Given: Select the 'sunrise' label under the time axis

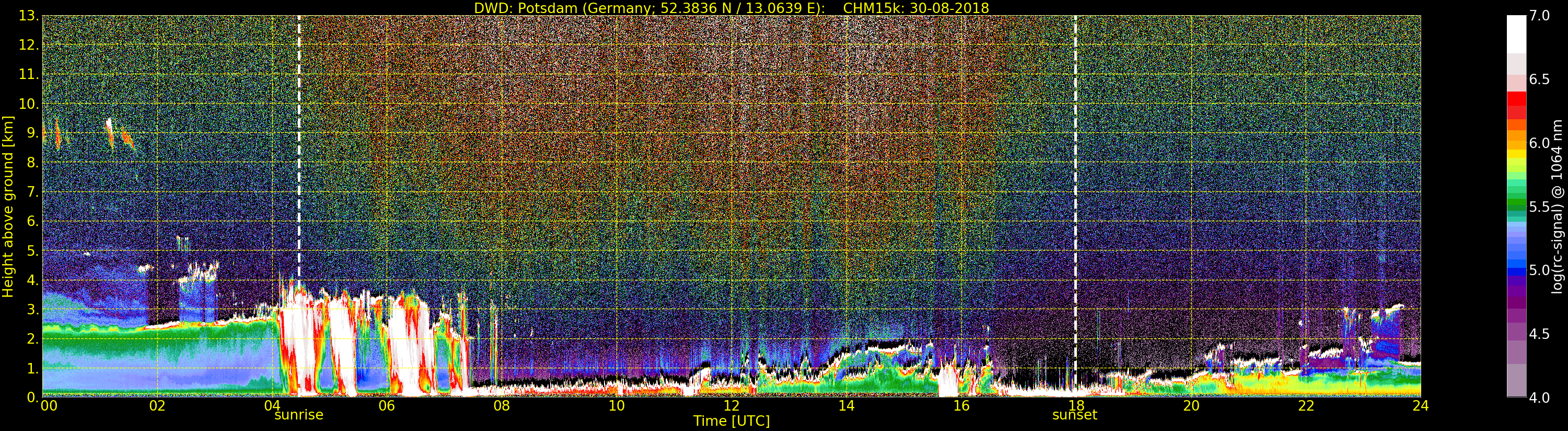Looking at the screenshot, I should pyautogui.click(x=299, y=415).
